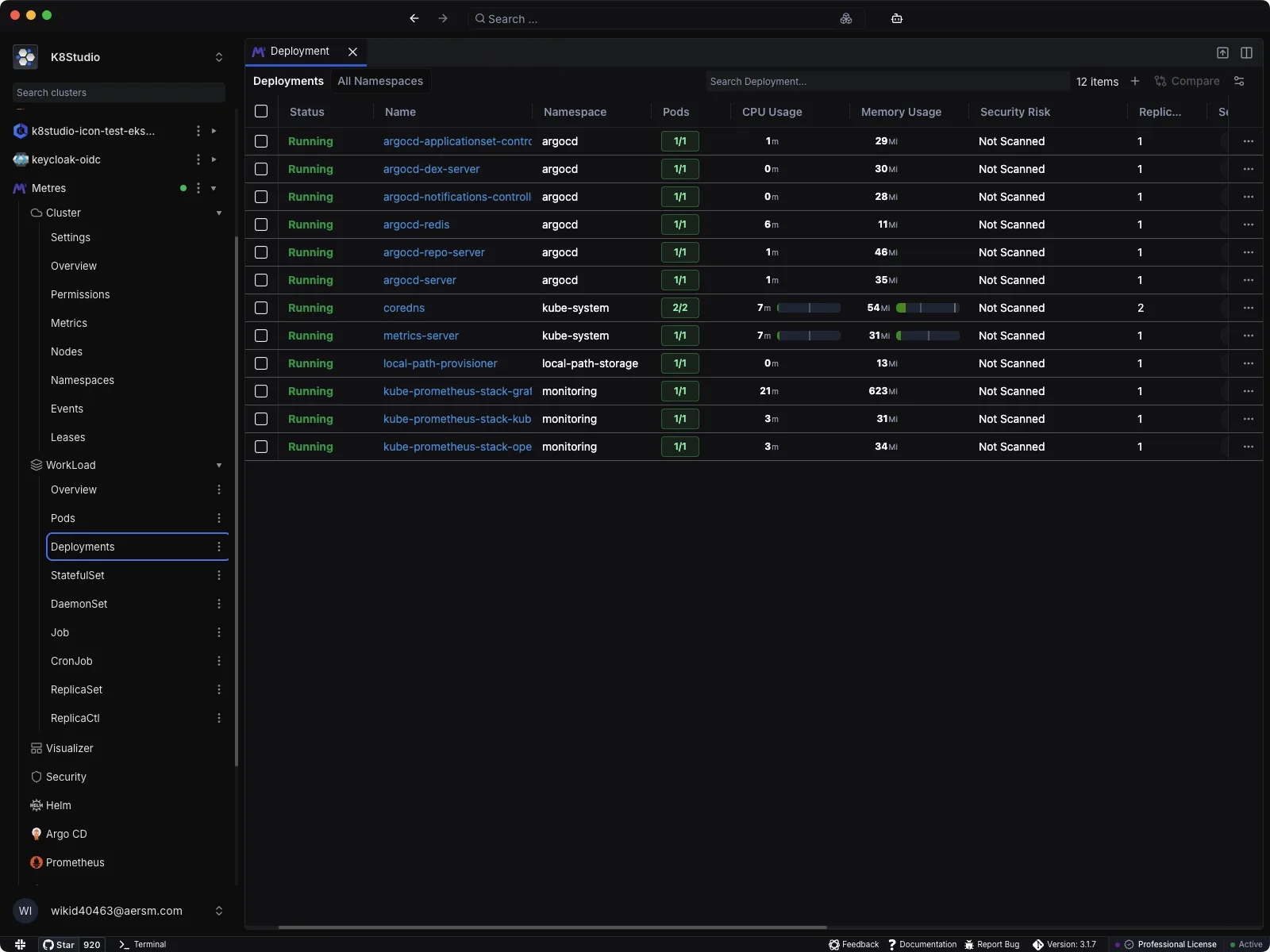Click the pop-out panel icon top right
The width and height of the screenshot is (1270, 952).
point(1222,52)
